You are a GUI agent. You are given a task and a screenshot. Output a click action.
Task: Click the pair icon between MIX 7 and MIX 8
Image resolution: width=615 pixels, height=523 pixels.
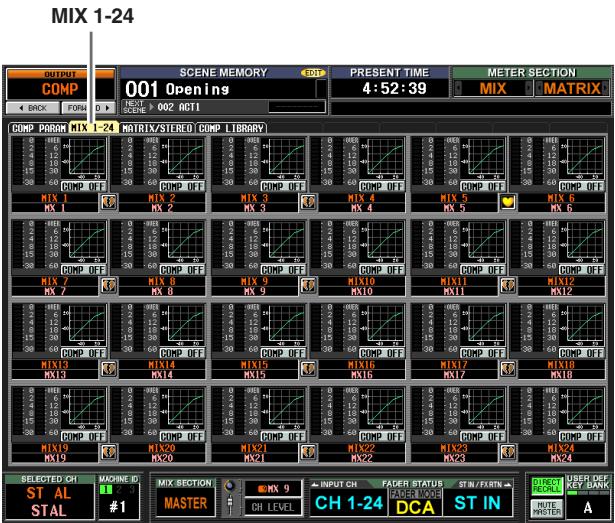point(109,286)
